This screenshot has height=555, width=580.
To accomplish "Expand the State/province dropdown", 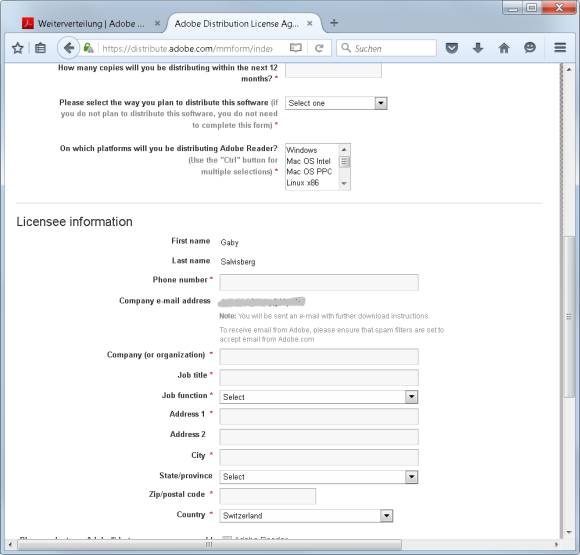I will [318, 477].
